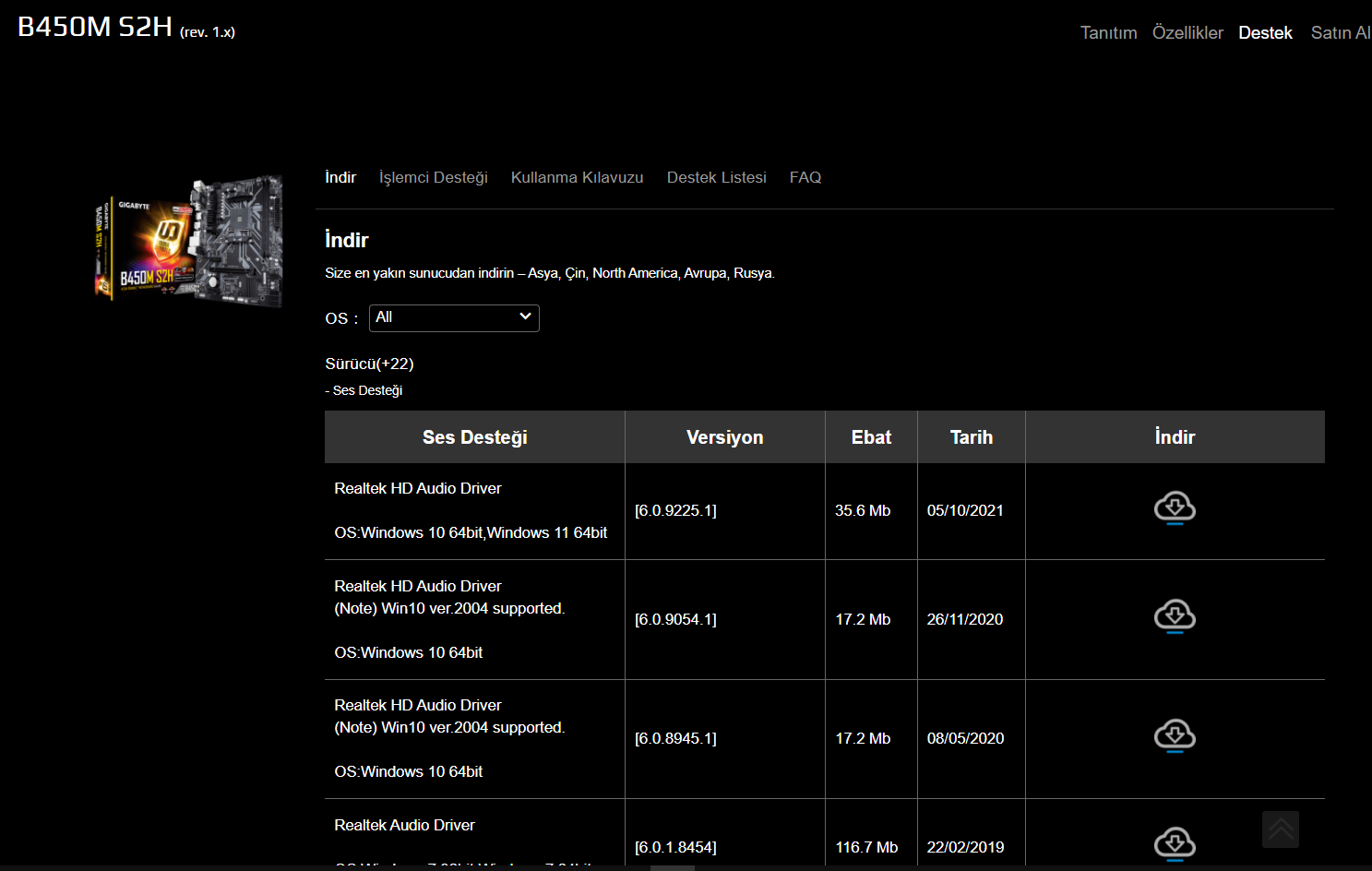Download Realtek Audio Driver version 6.0.1.8454
This screenshot has width=1372, height=871.
click(x=1175, y=844)
